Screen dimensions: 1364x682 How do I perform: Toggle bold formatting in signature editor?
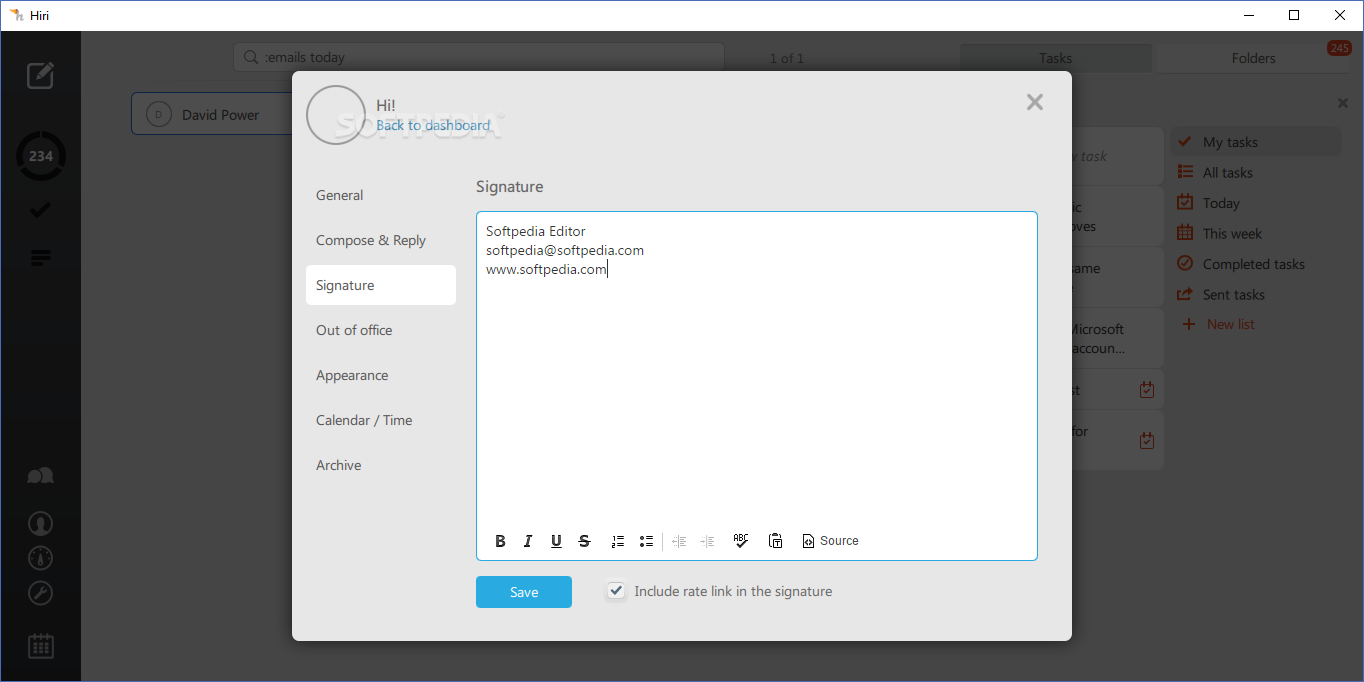coord(500,541)
